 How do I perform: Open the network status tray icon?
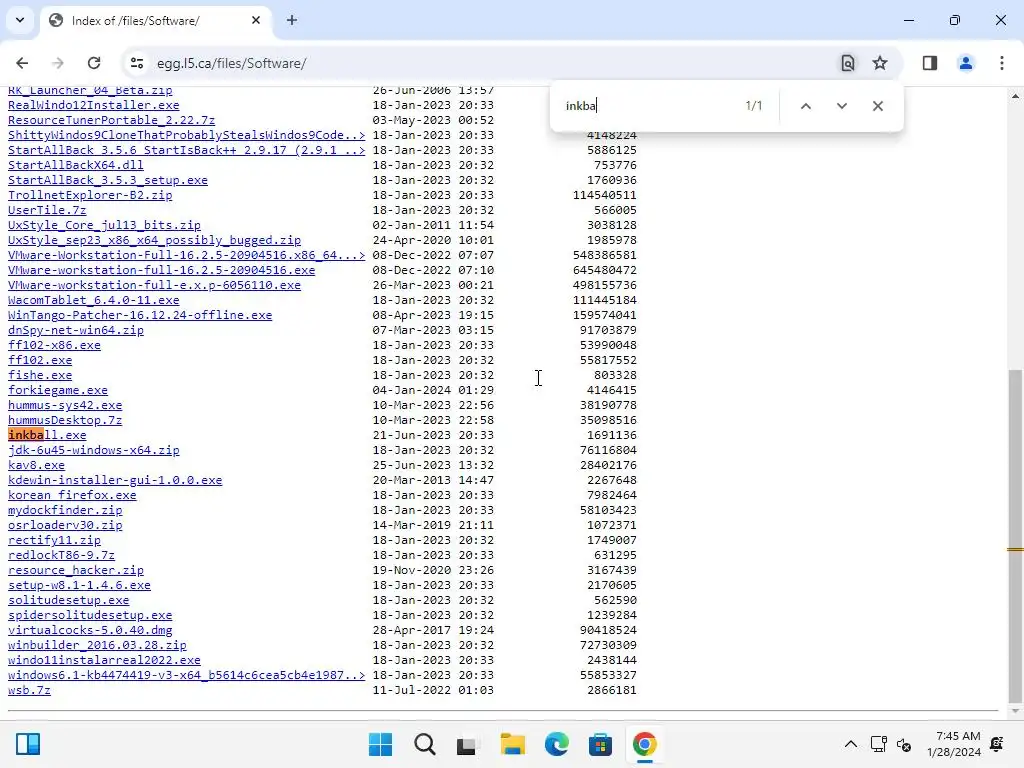coord(879,744)
